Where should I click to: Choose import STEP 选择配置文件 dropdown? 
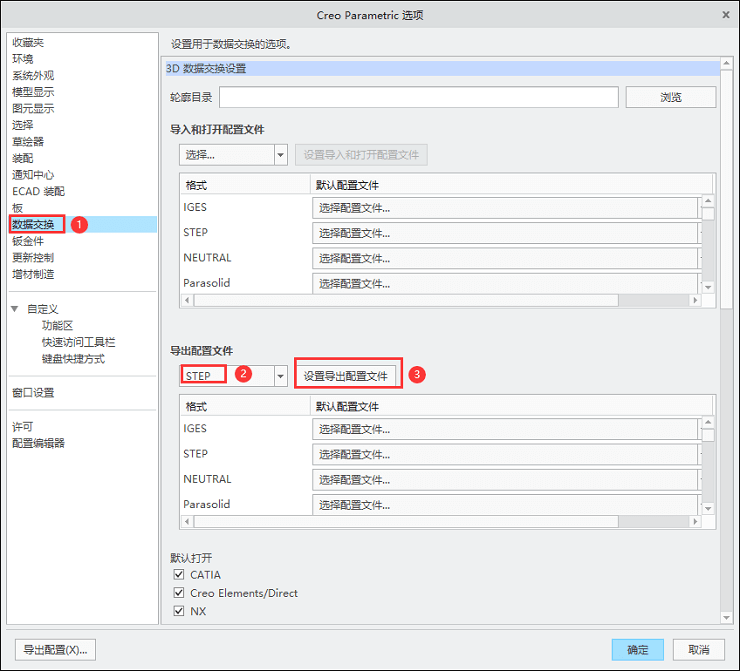(505, 233)
